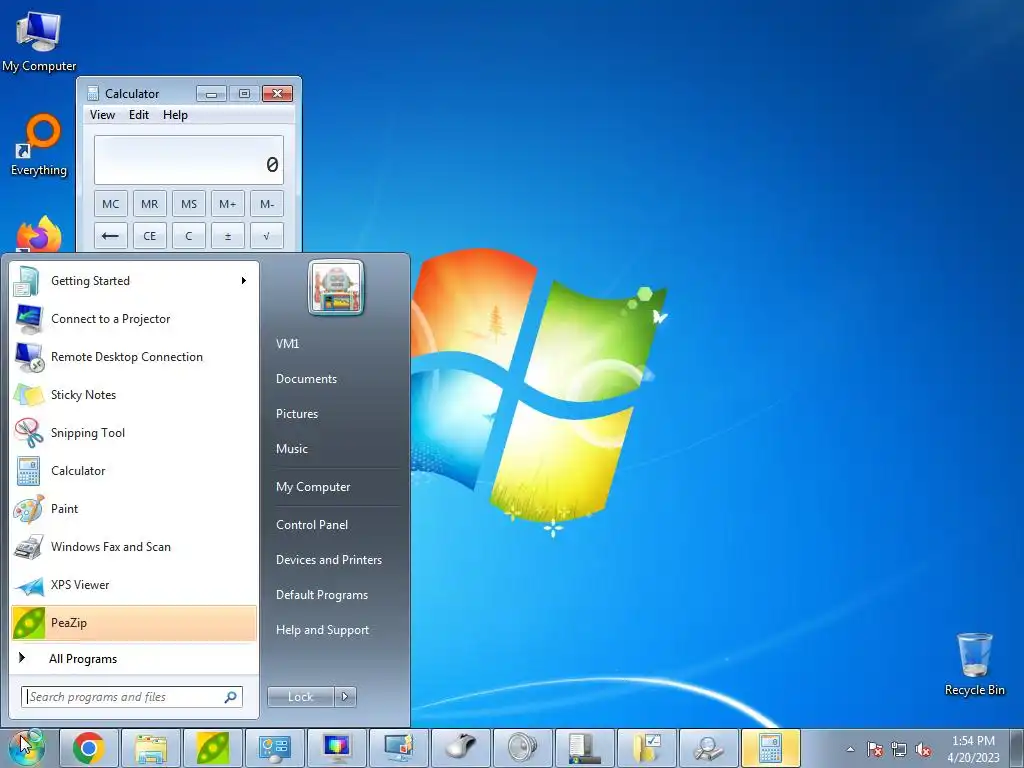Open shutdown options arrow beside Lock
This screenshot has height=768, width=1024.
pyautogui.click(x=345, y=697)
